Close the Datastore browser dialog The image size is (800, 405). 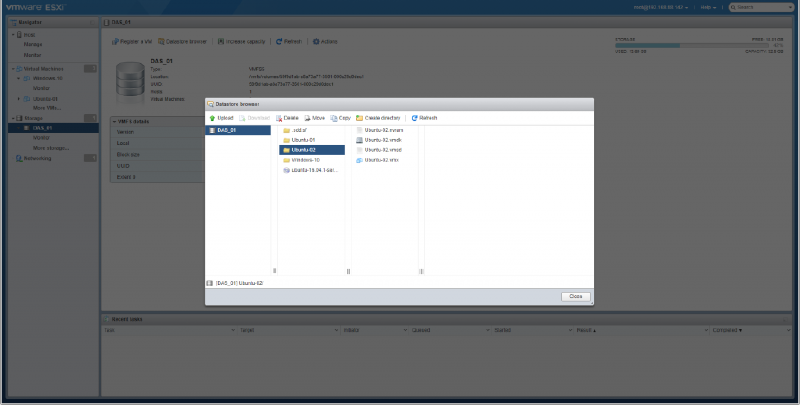(x=575, y=297)
